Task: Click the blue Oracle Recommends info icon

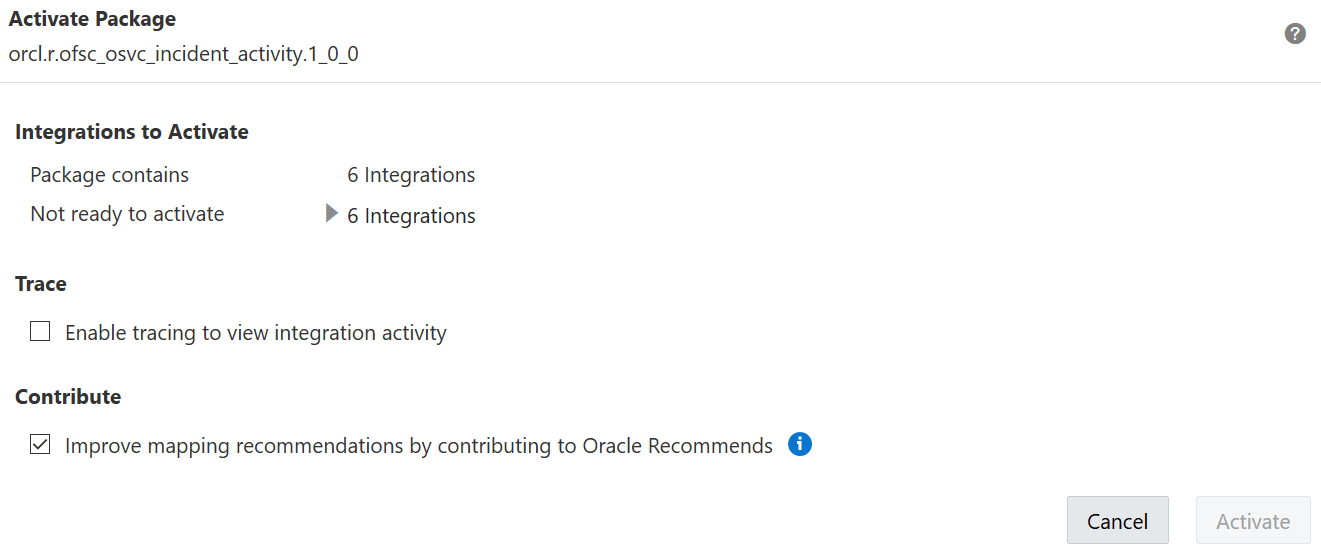Action: 799,444
